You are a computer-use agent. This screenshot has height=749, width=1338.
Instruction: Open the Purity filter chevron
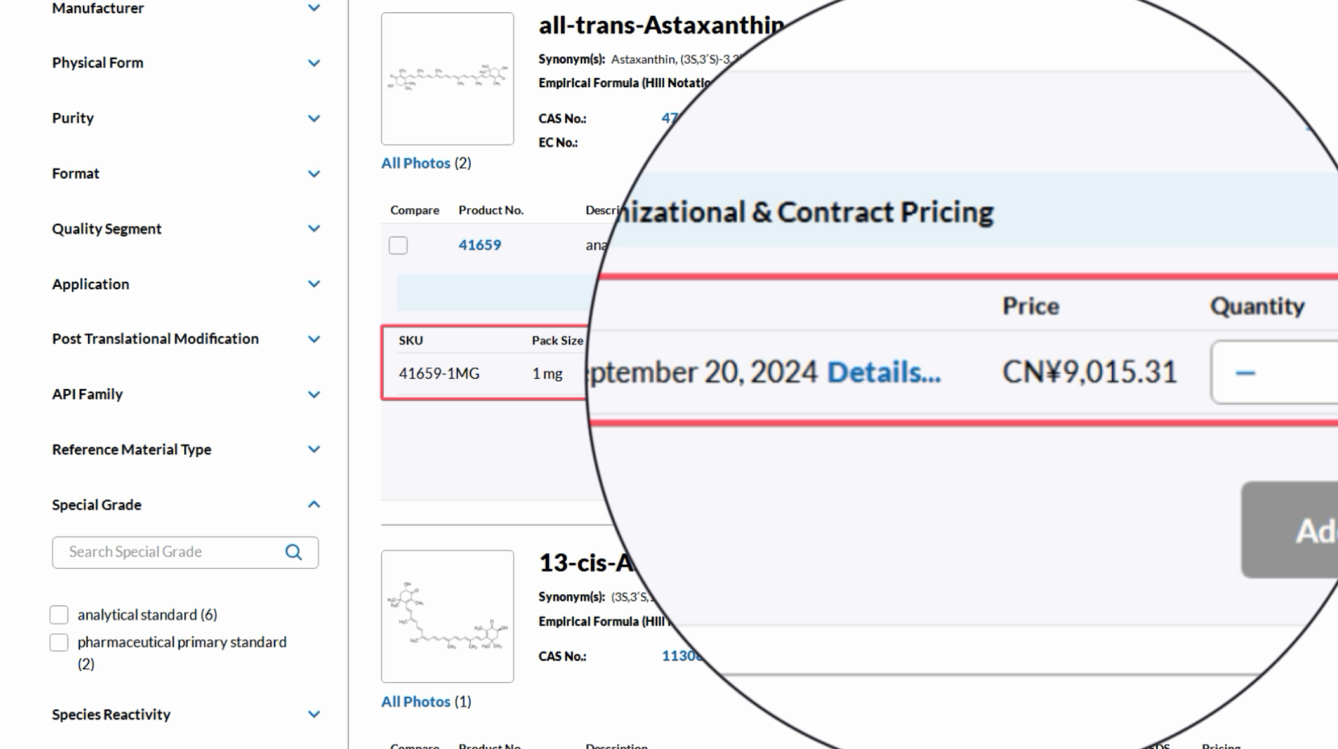pyautogui.click(x=314, y=118)
